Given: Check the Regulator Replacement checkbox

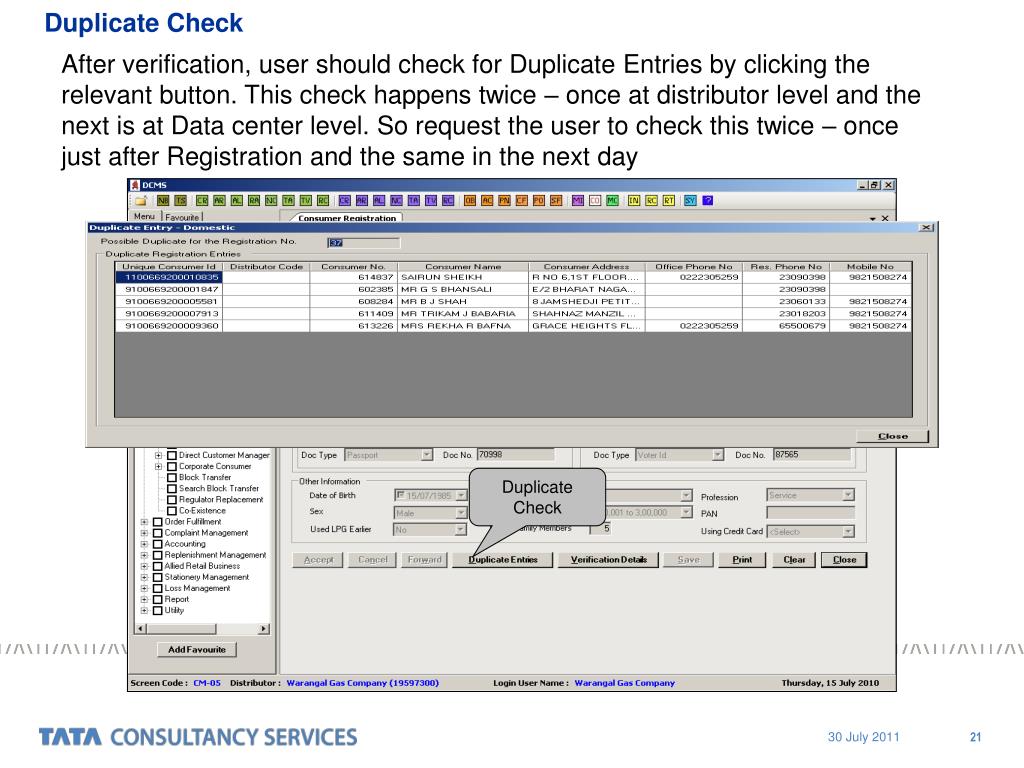Looking at the screenshot, I should click(172, 500).
